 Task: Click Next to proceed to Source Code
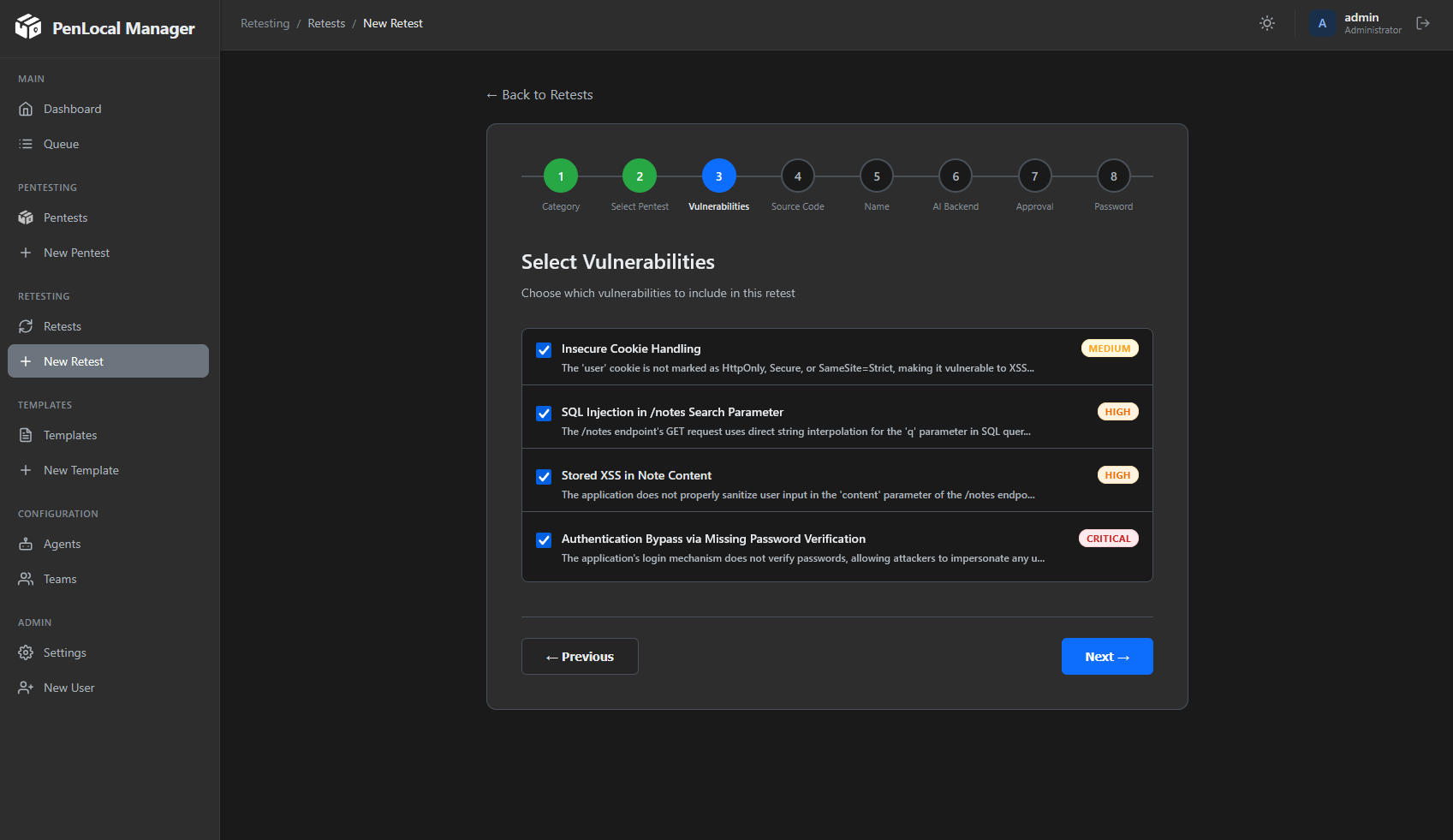tap(1106, 656)
